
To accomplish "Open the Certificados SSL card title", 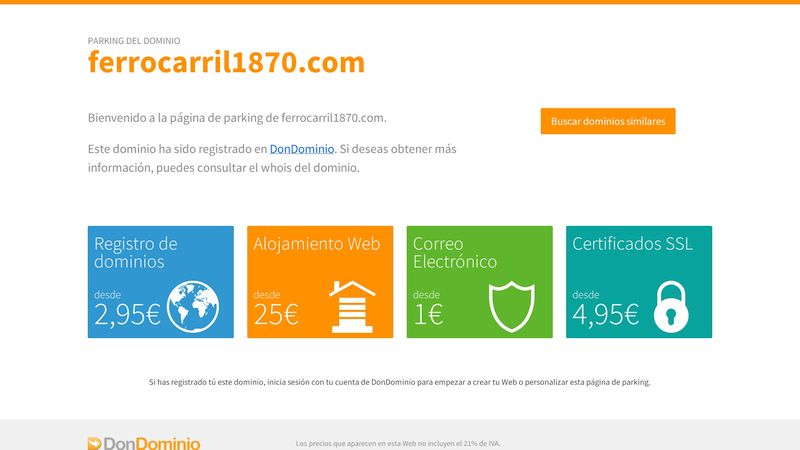I will click(632, 244).
